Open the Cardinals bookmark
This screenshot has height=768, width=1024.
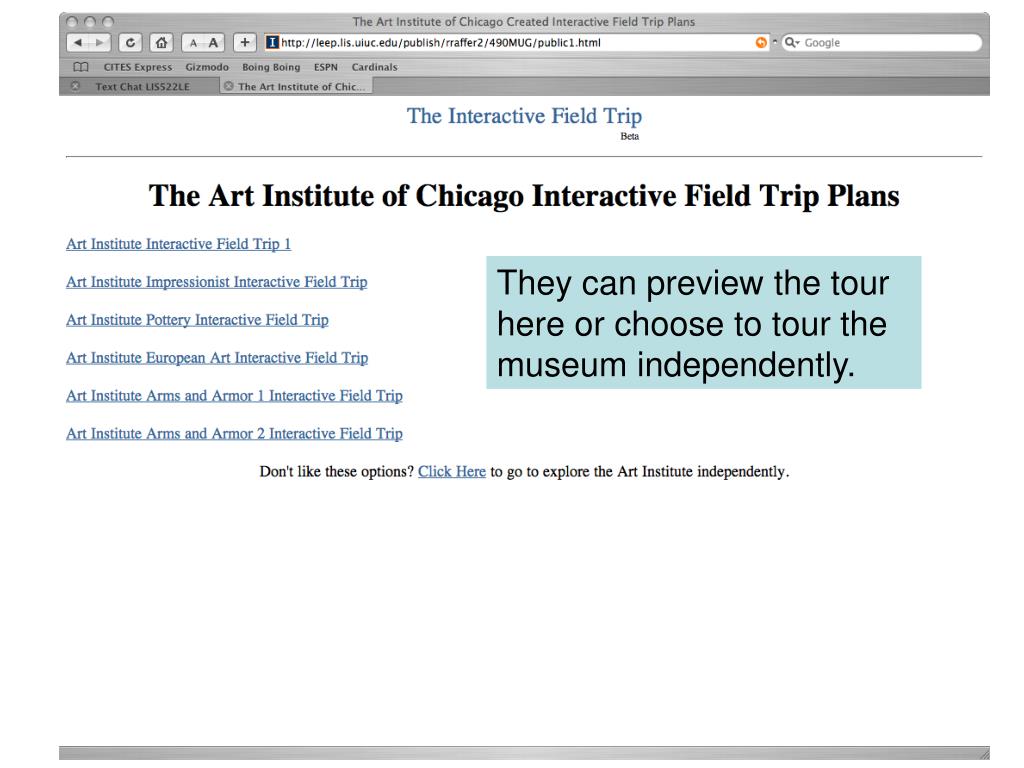[x=374, y=67]
